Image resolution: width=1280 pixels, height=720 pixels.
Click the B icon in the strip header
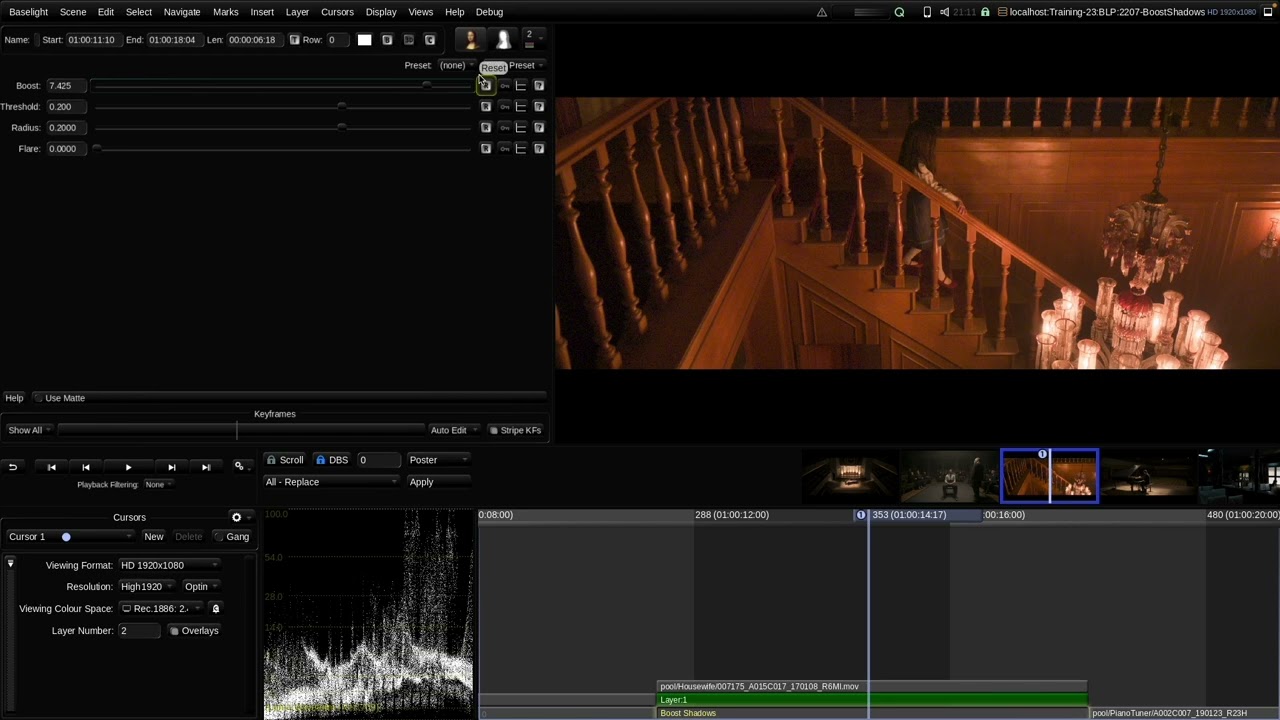[387, 40]
